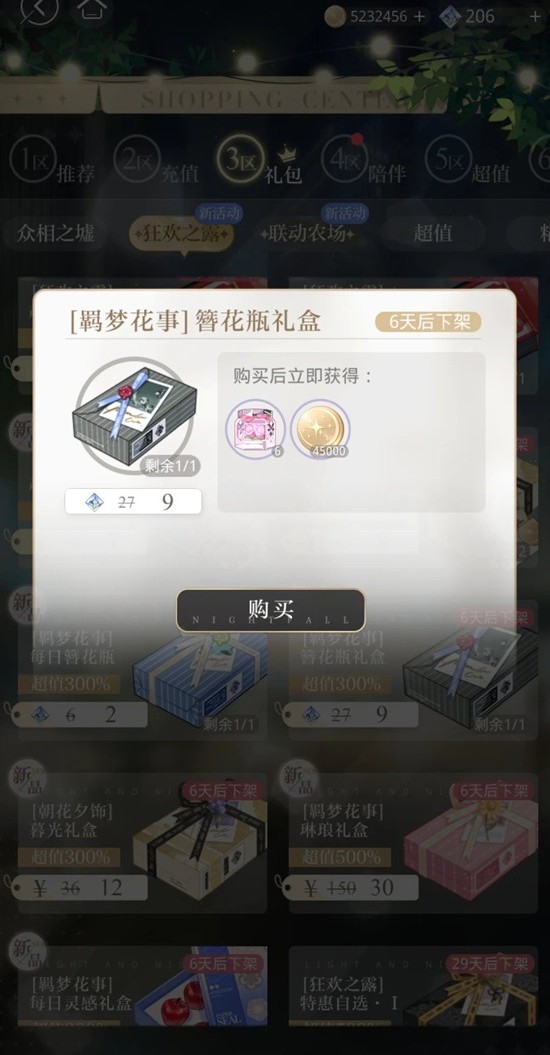Click the 购买 purchase button
550x1055 pixels.
(x=271, y=610)
